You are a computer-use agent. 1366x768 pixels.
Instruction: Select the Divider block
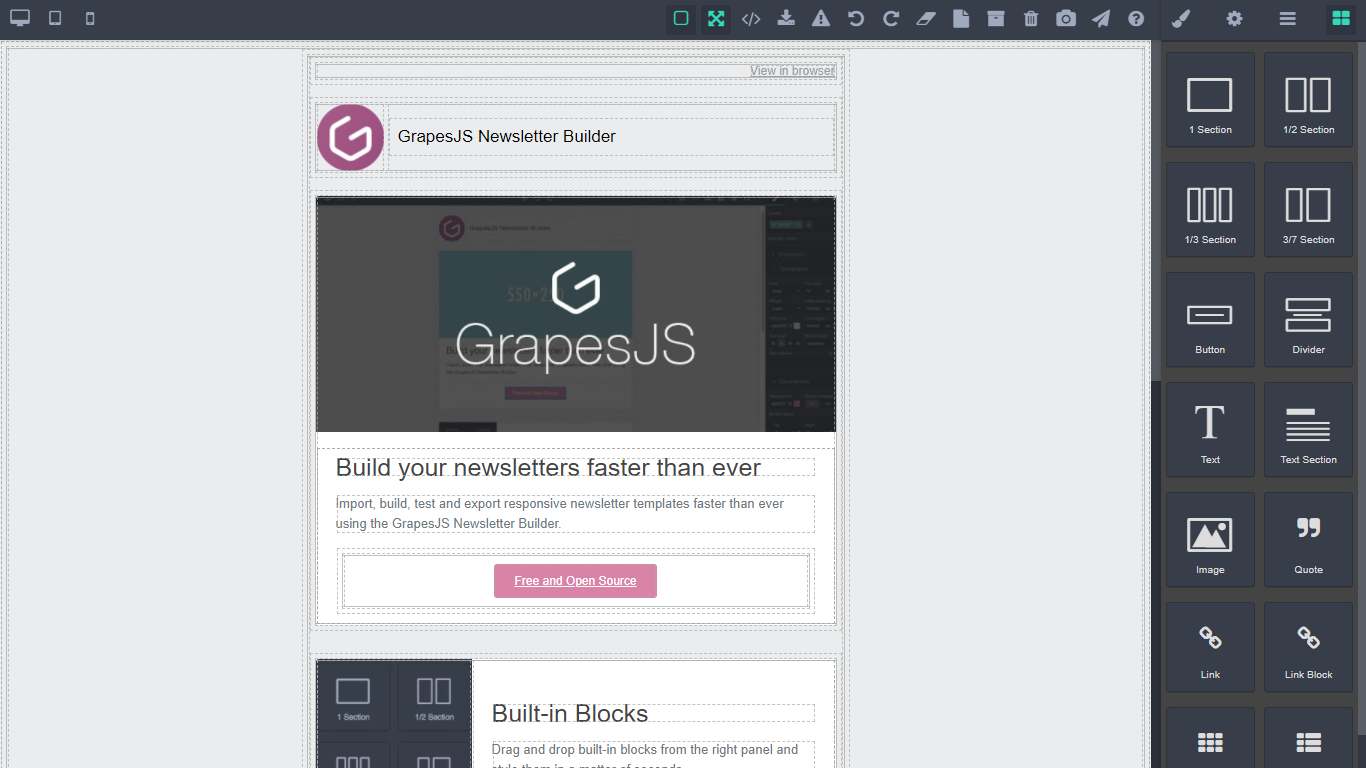(x=1308, y=320)
